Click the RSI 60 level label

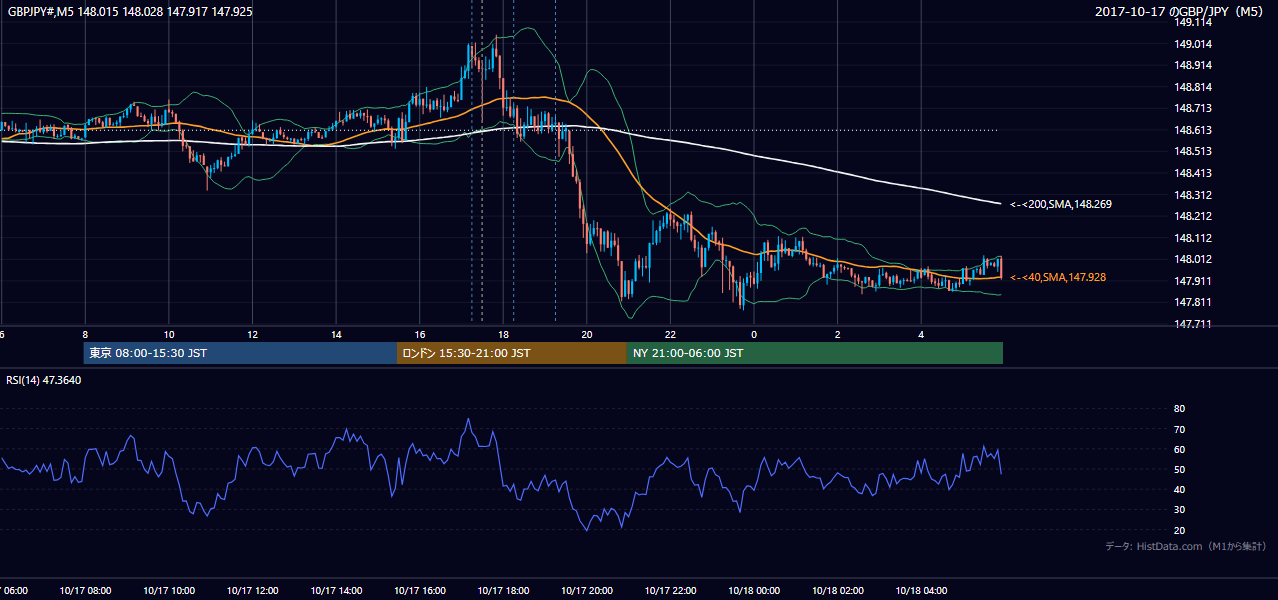[x=1179, y=449]
